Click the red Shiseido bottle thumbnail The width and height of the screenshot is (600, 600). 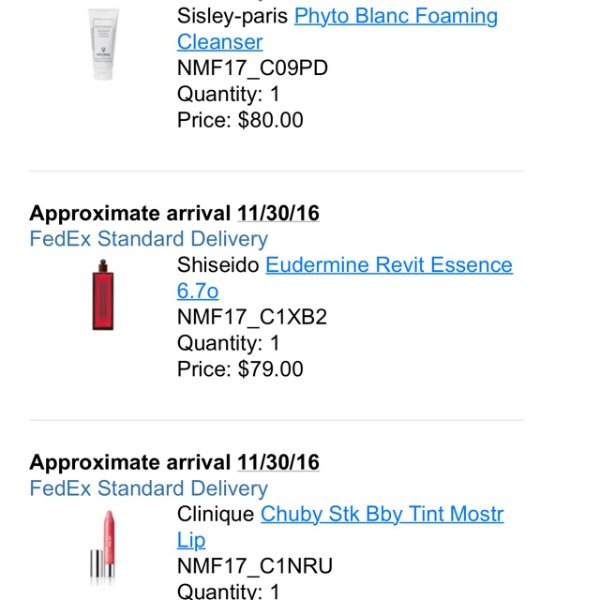click(103, 295)
